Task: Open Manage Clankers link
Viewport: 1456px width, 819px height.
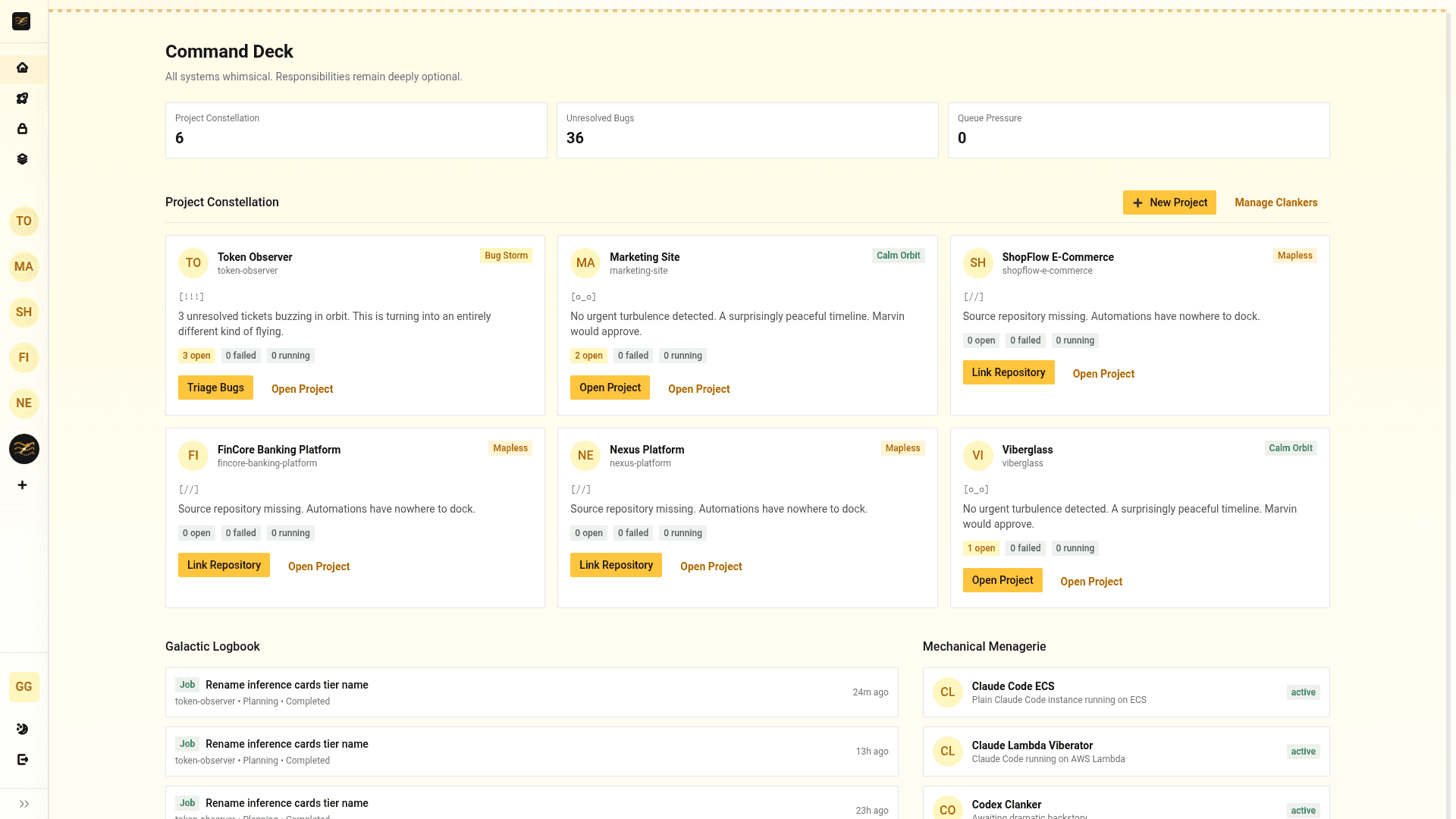Action: click(1276, 202)
